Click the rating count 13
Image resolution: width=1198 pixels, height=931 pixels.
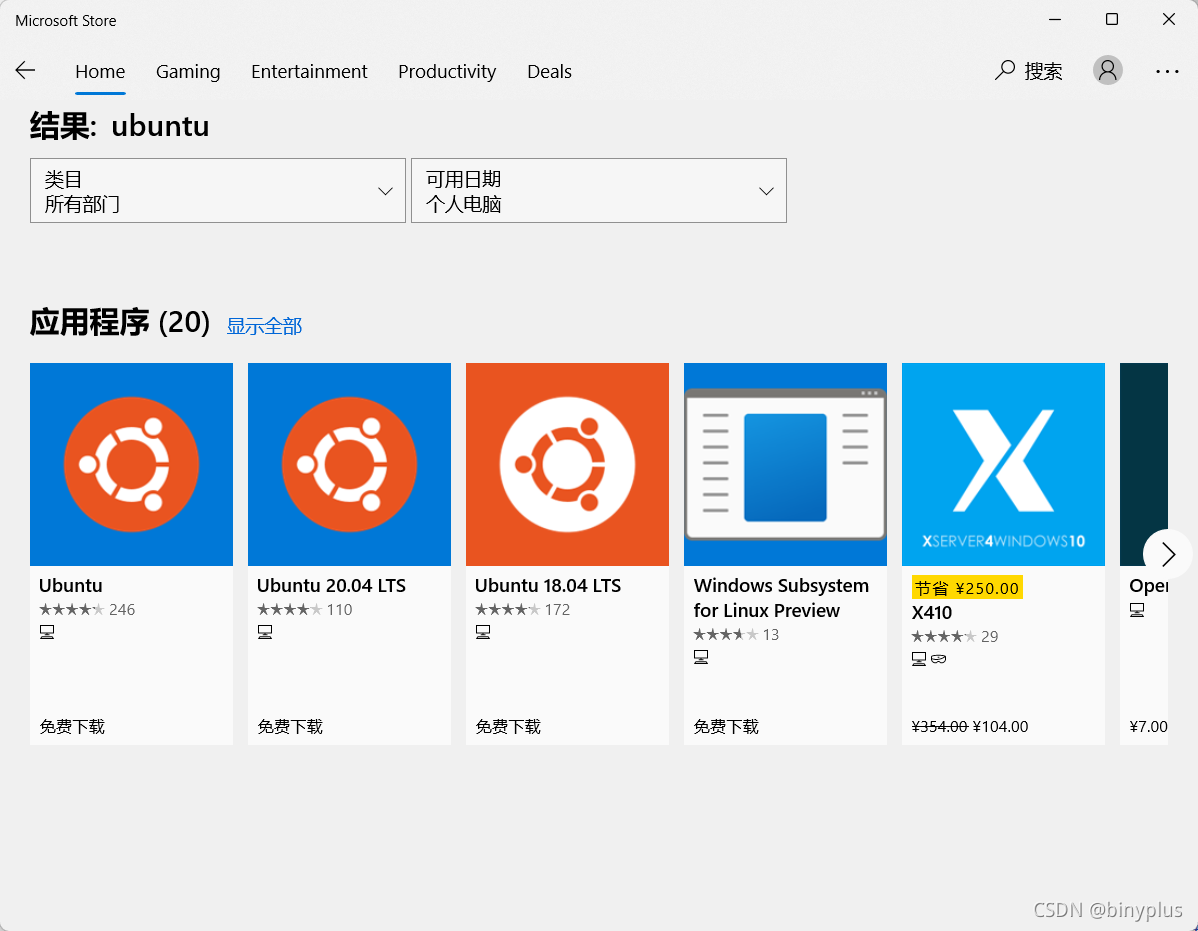pyautogui.click(x=771, y=635)
